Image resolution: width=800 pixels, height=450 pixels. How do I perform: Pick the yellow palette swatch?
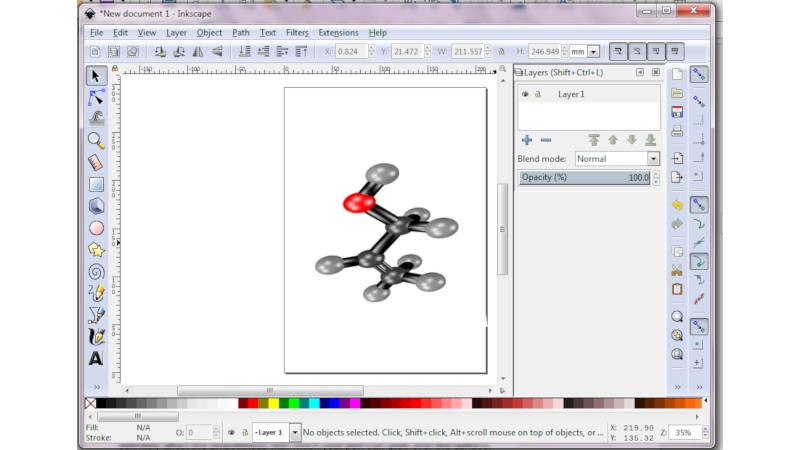tap(274, 404)
